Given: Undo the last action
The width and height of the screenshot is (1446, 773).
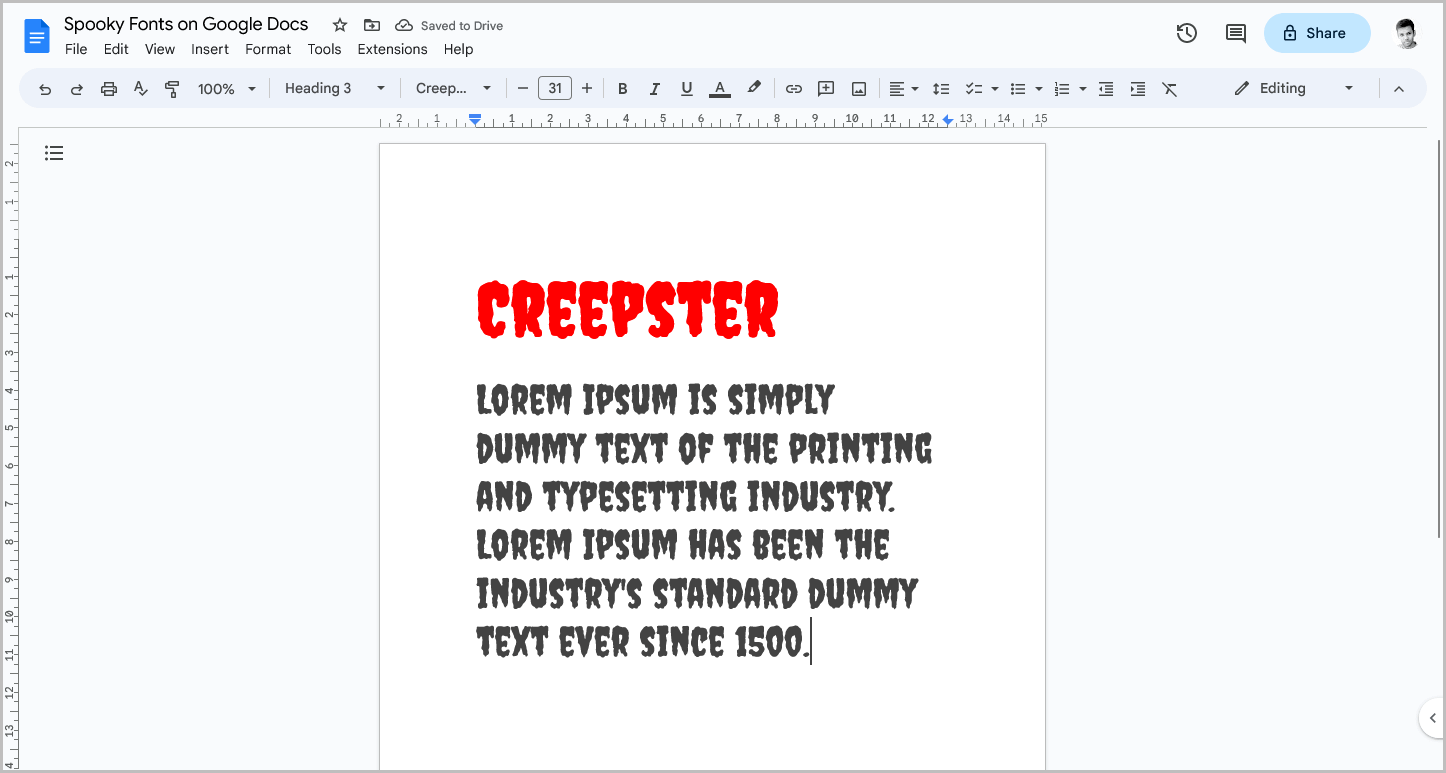Looking at the screenshot, I should (x=44, y=88).
